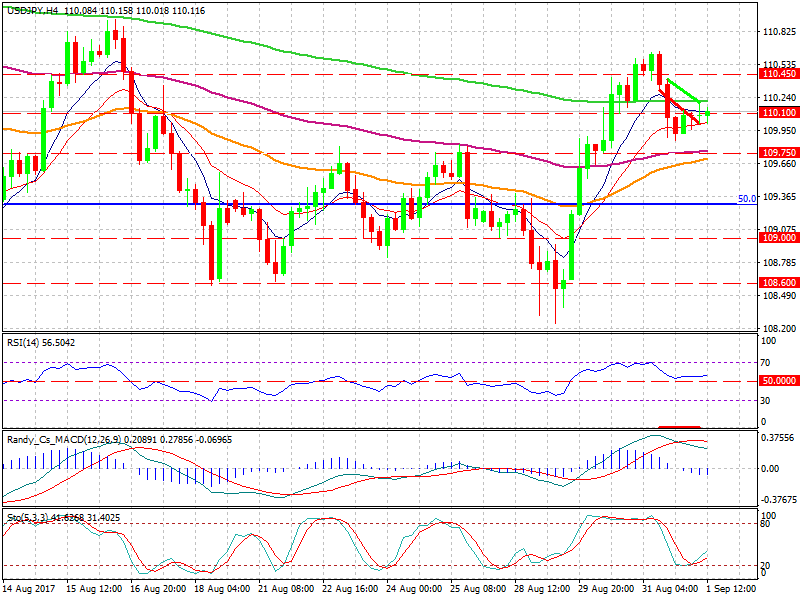Select the short red trendline near latest candles
The height and width of the screenshot is (600, 800).
click(678, 106)
